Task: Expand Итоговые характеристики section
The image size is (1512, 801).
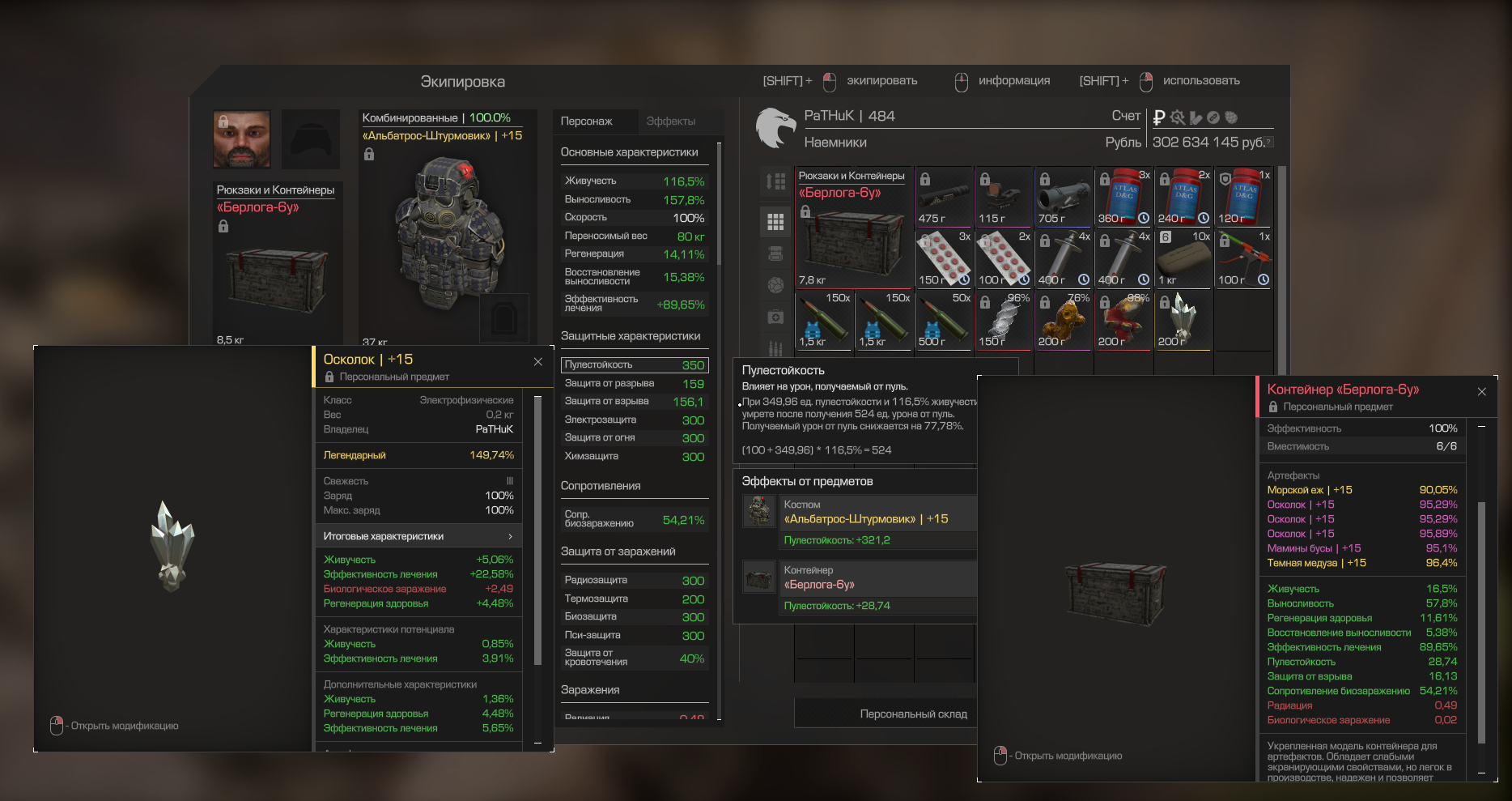Action: tap(418, 536)
